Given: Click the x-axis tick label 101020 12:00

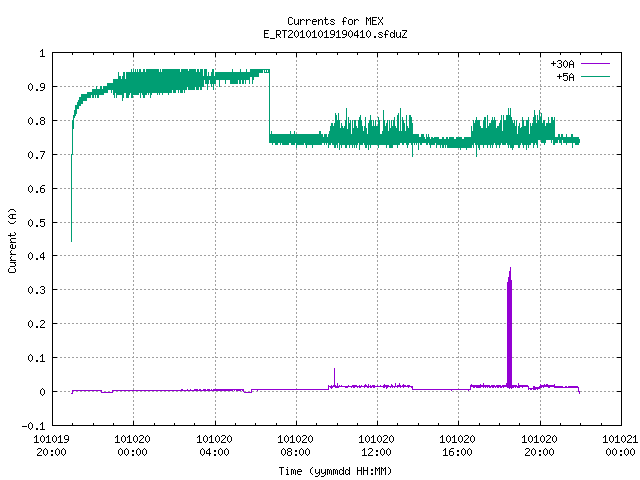Looking at the screenshot, I should (376, 445).
